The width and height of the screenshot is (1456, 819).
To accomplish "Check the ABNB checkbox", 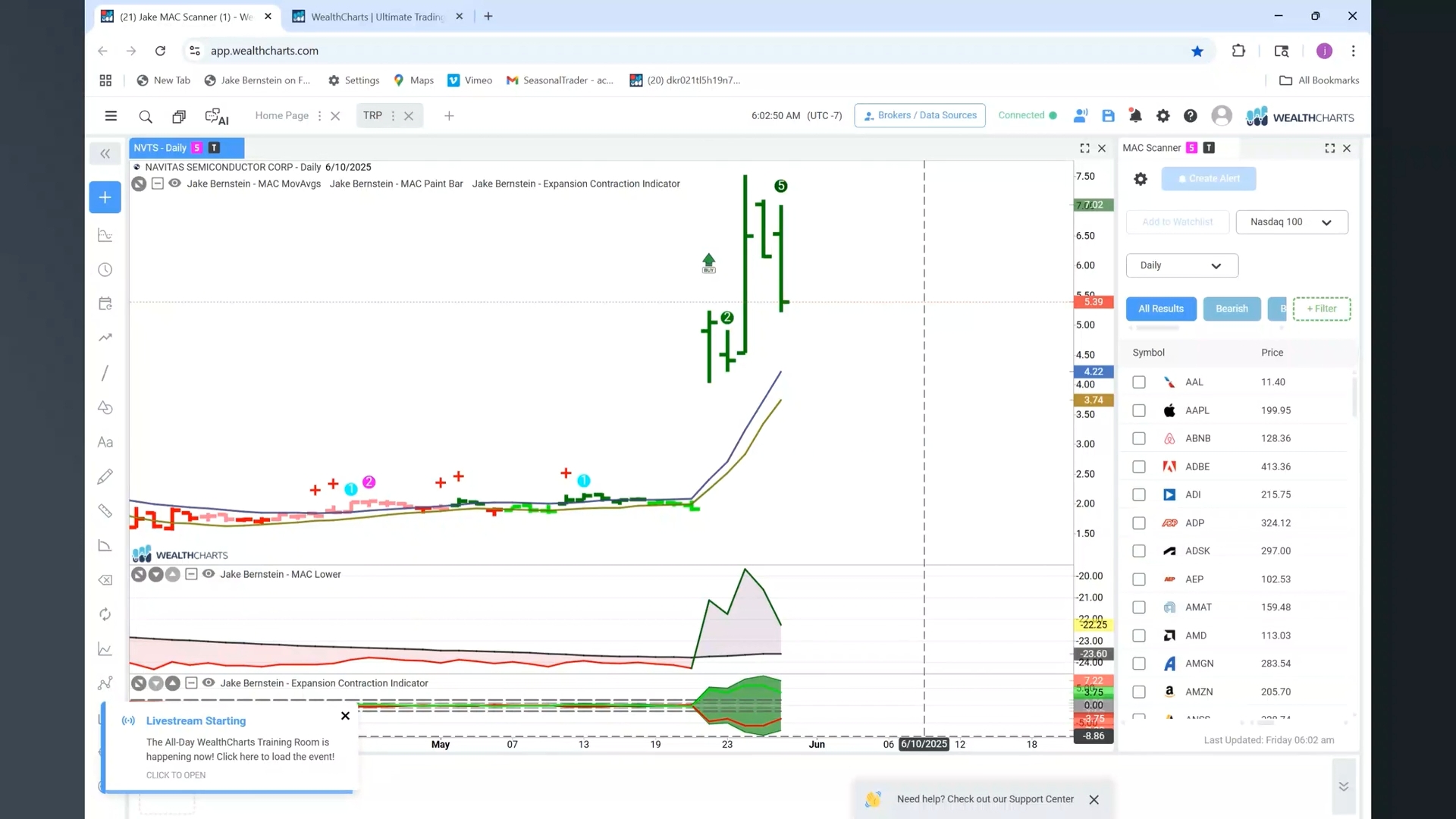I will [1139, 438].
